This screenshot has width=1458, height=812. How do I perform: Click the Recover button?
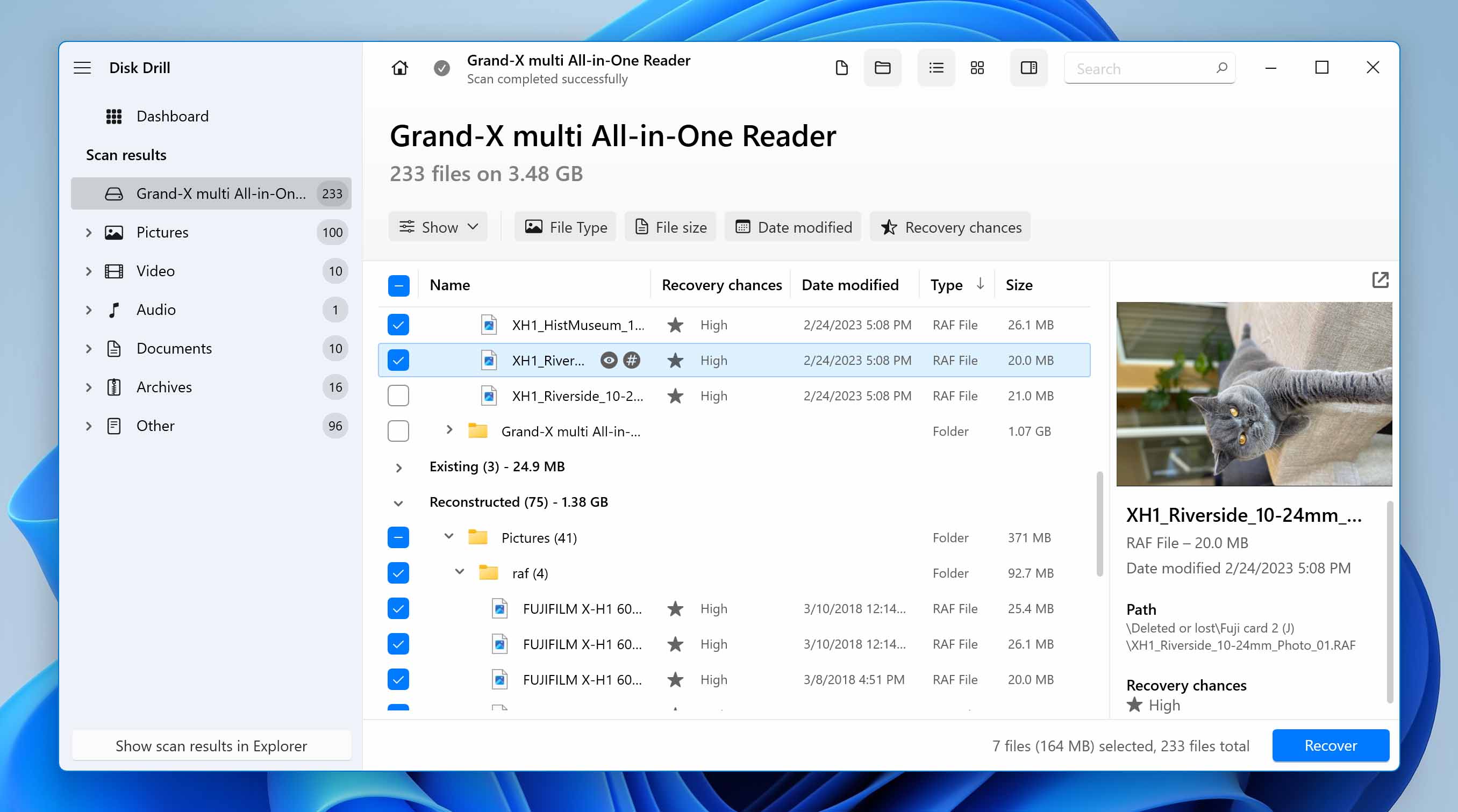coord(1330,744)
